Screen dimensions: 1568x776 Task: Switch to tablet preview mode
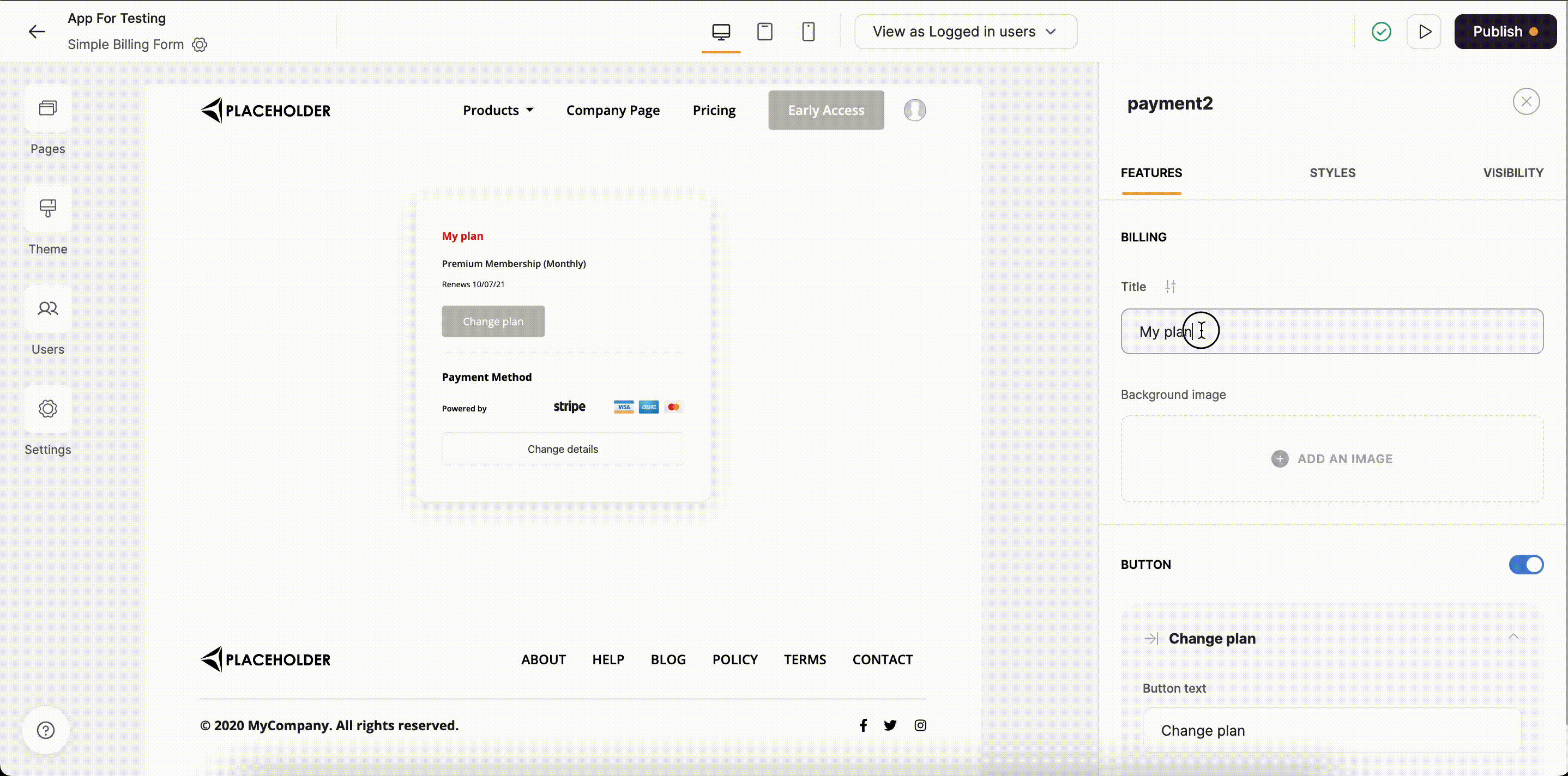pos(764,31)
